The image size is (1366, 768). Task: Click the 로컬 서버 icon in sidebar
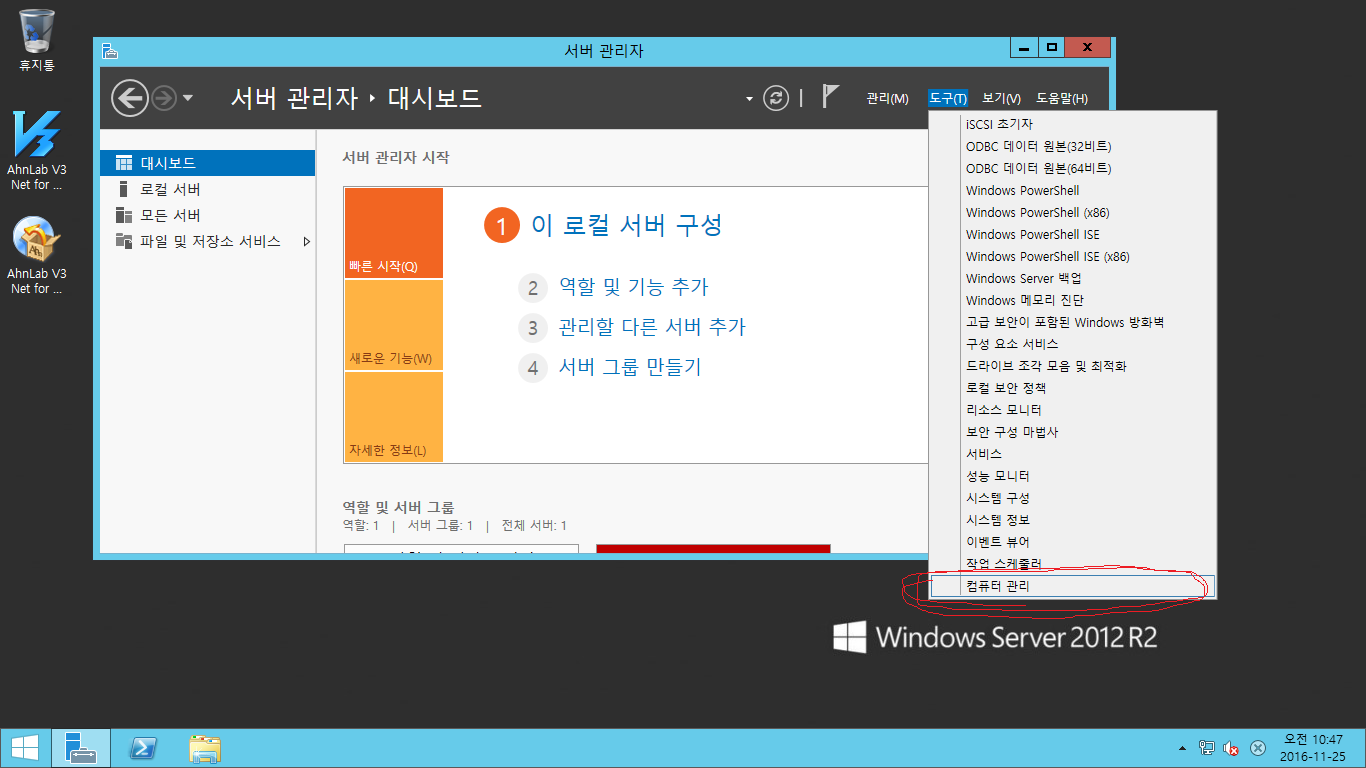coord(124,189)
